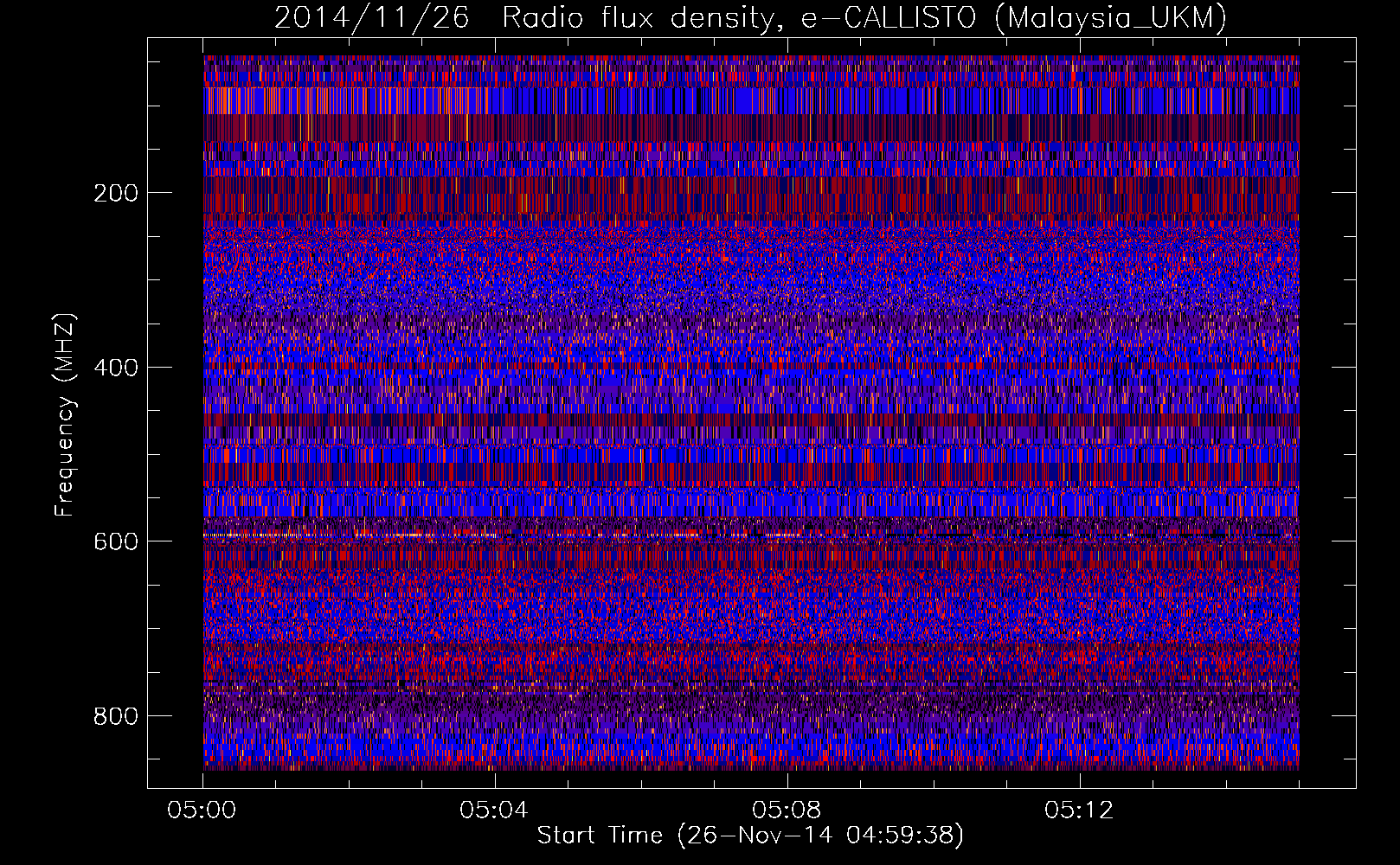Image resolution: width=1400 pixels, height=865 pixels.
Task: Click the 05:04 time tick label
Action: tap(494, 811)
